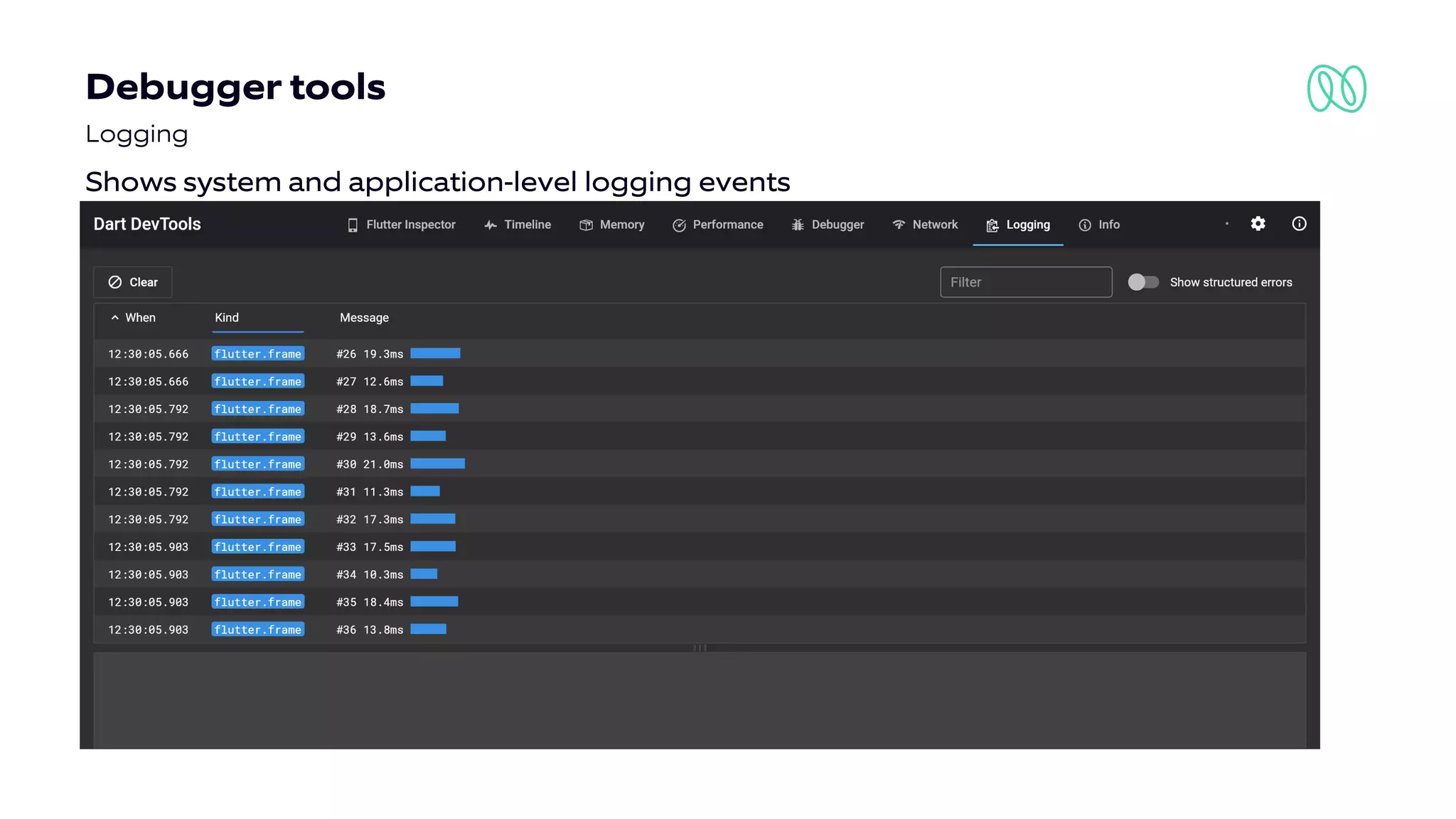This screenshot has height=819, width=1456.
Task: Click the duration bar for frame #28
Action: [x=434, y=408]
